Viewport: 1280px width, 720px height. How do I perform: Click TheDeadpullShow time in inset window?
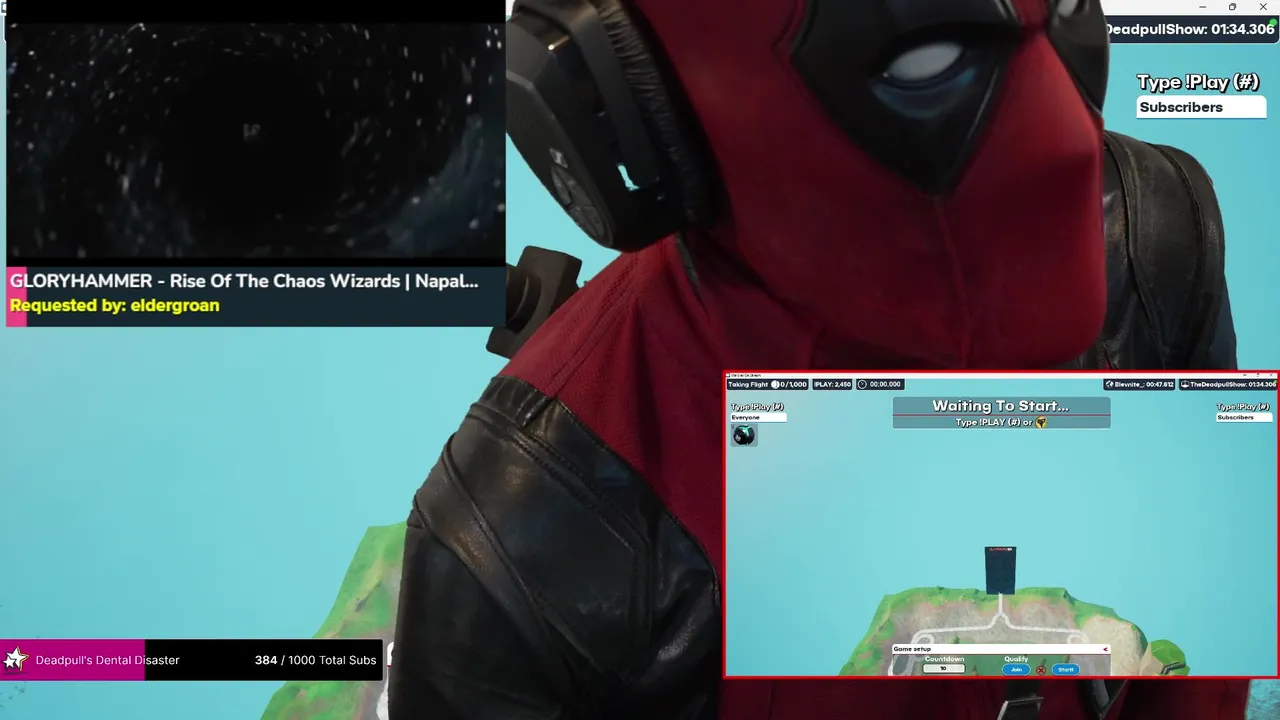(1228, 384)
